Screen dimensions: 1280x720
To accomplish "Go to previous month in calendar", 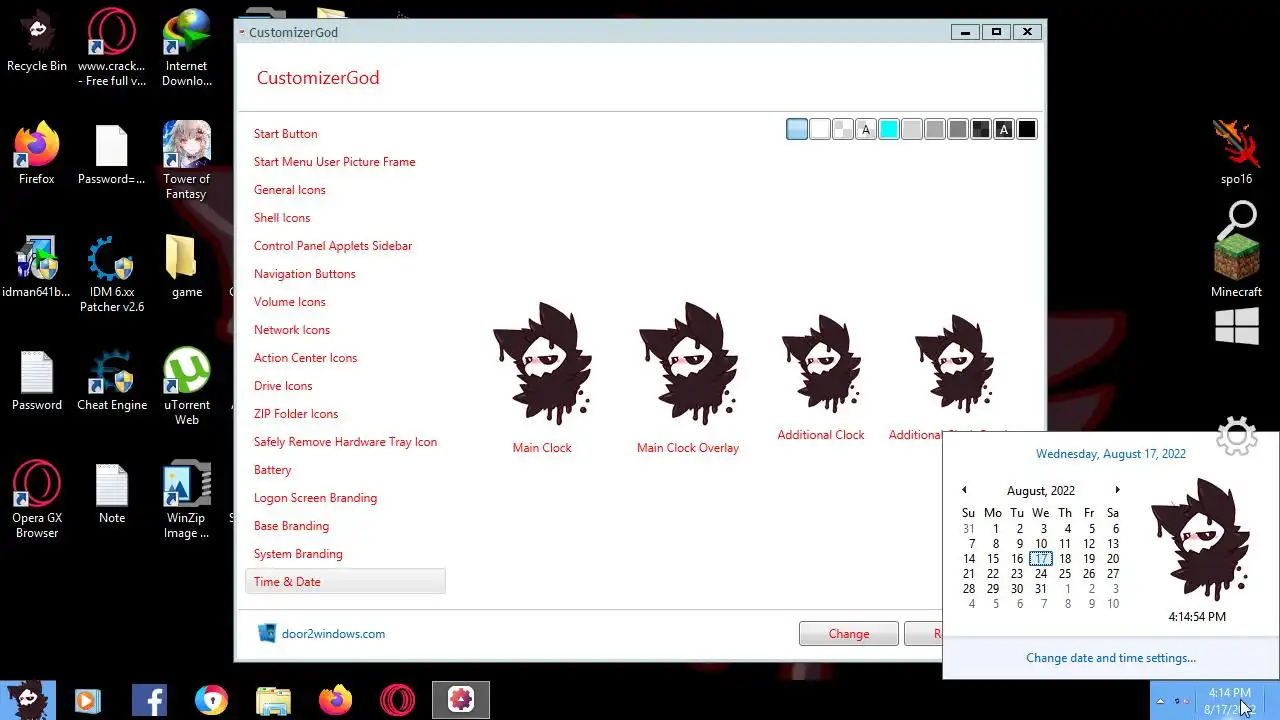I will (964, 490).
